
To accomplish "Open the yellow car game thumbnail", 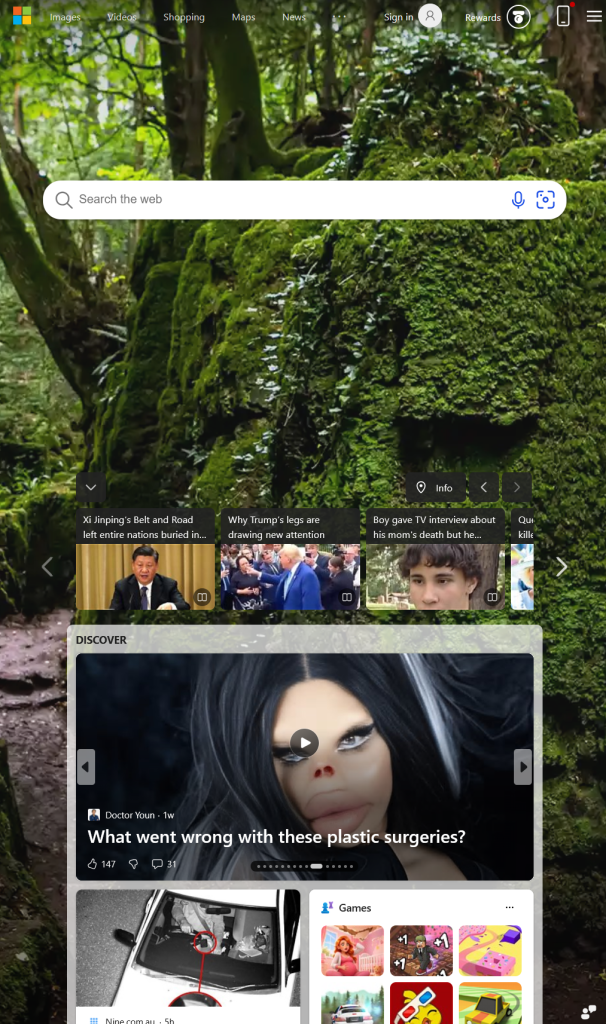I will pos(490,1003).
